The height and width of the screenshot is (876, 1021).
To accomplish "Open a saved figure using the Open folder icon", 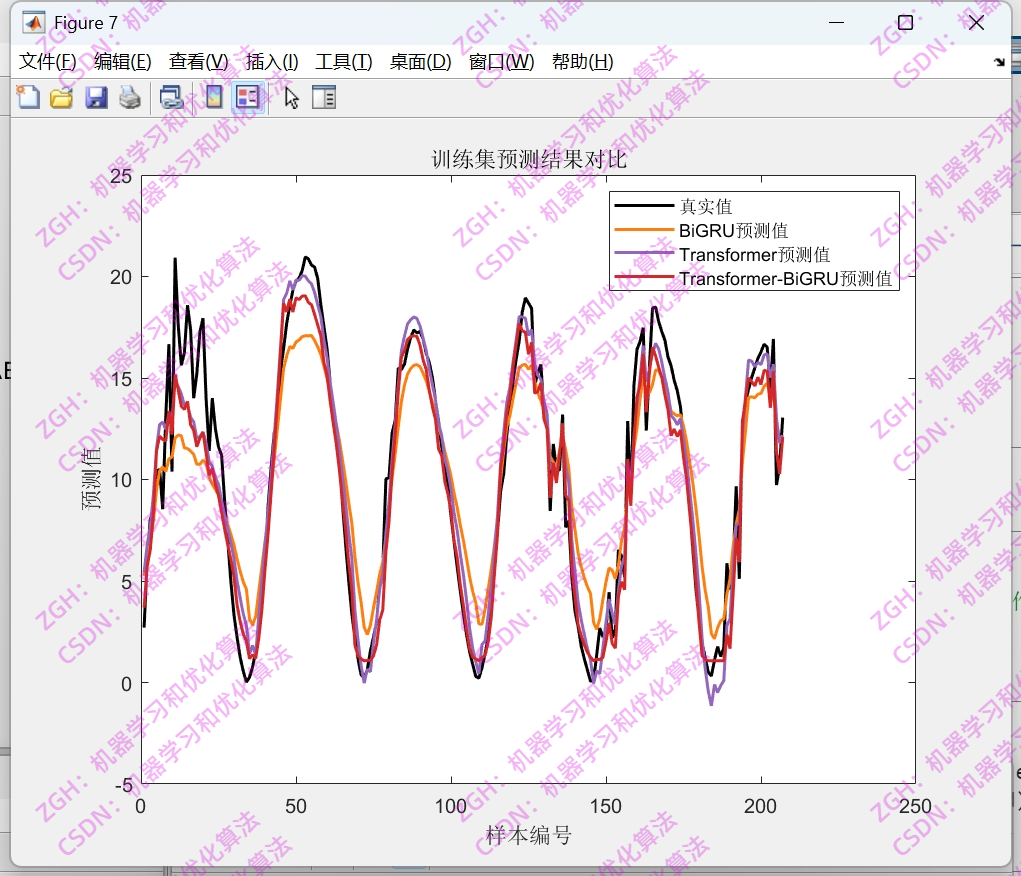I will click(60, 97).
